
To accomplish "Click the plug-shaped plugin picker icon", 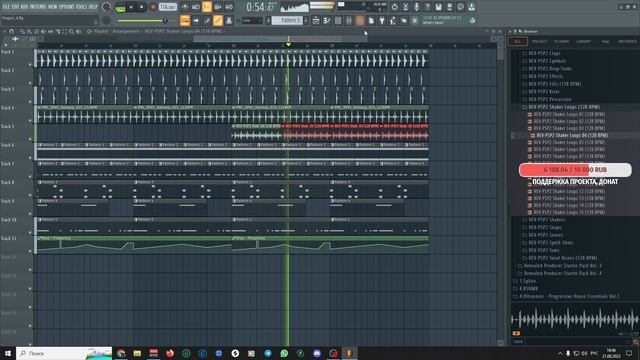I will click(382, 20).
